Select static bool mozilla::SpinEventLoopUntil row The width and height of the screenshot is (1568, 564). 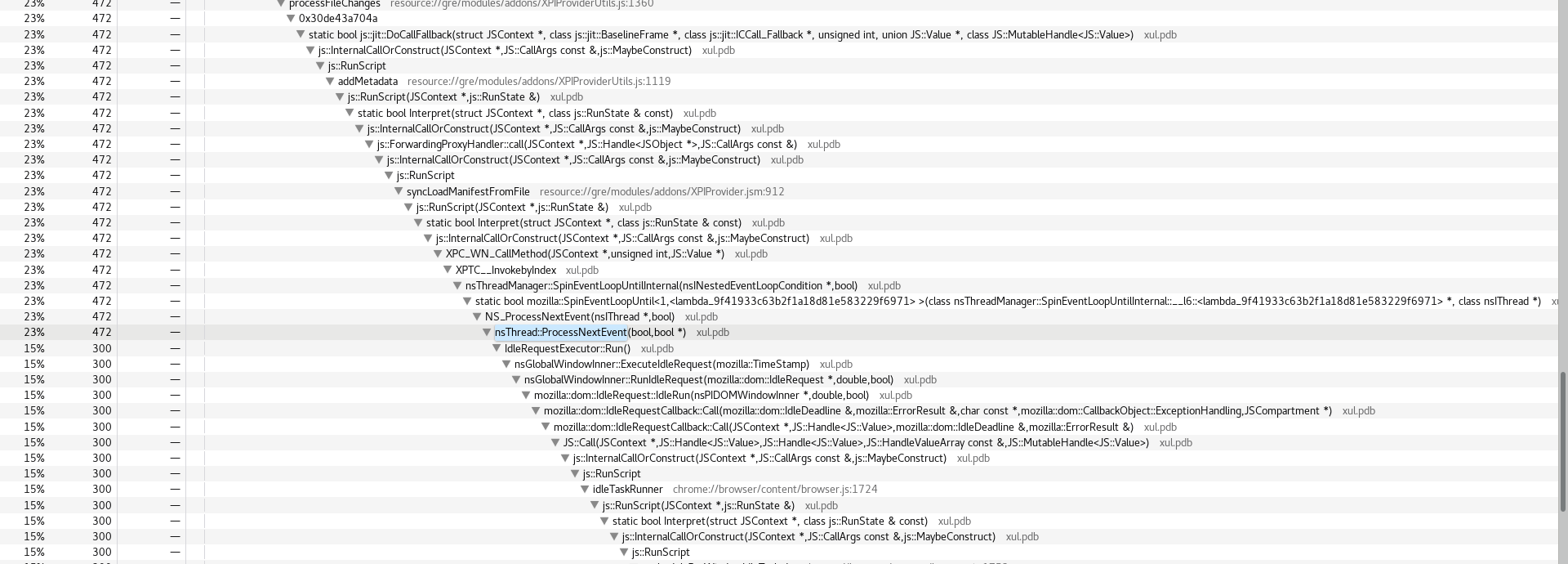pyautogui.click(x=778, y=301)
